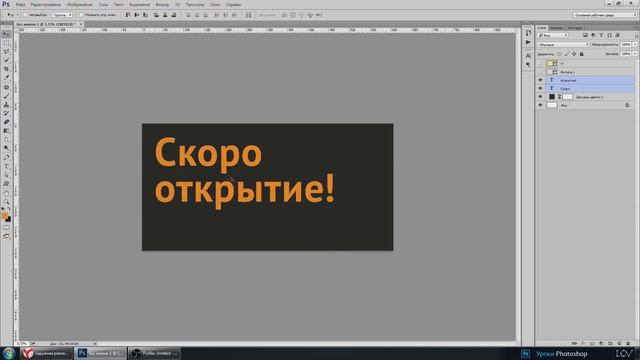Open the collapsed Actions panel icon
The height and width of the screenshot is (360, 640).
[528, 42]
